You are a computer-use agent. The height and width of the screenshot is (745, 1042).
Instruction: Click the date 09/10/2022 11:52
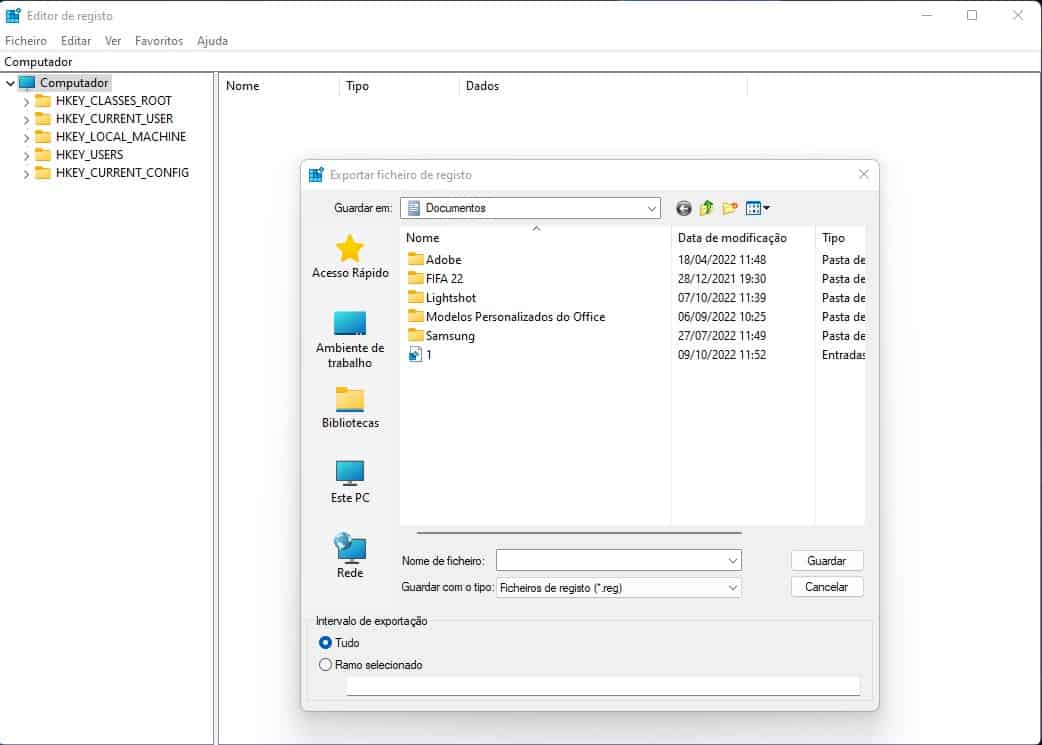722,355
